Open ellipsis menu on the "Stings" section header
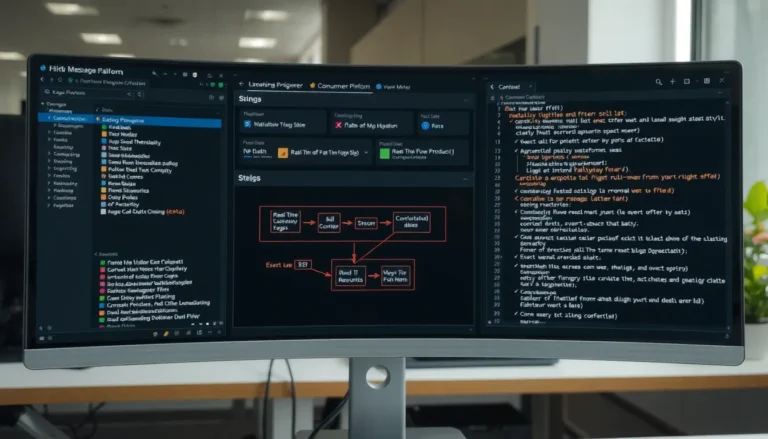The image size is (768, 439). point(465,100)
